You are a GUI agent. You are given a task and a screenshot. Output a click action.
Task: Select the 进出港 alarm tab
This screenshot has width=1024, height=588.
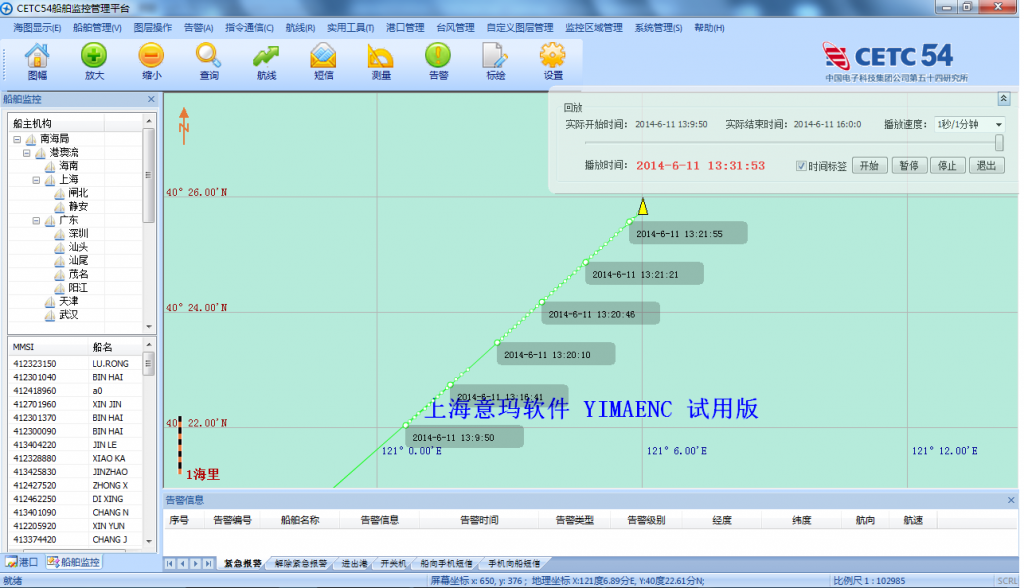[x=355, y=563]
